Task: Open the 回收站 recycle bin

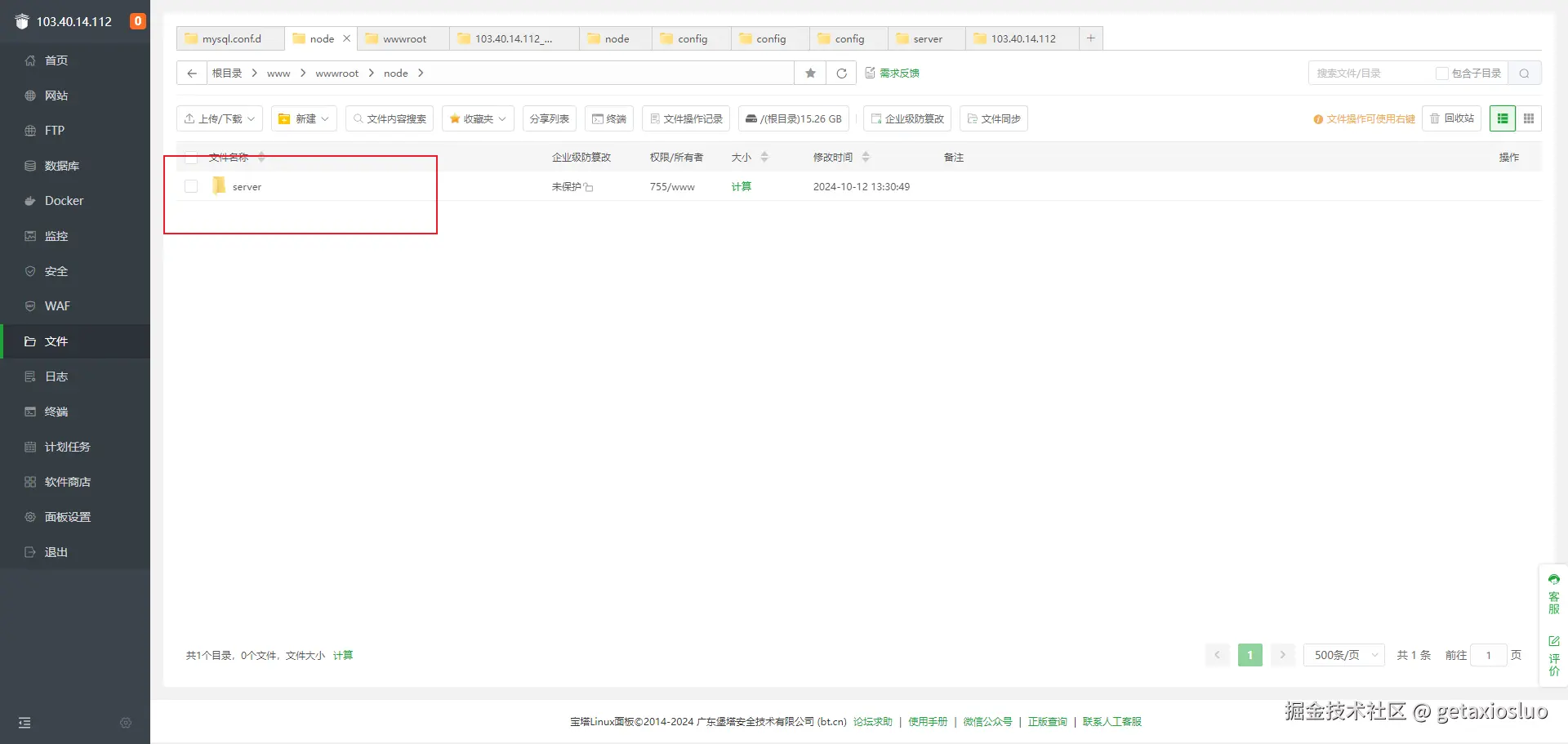Action: click(x=1452, y=118)
